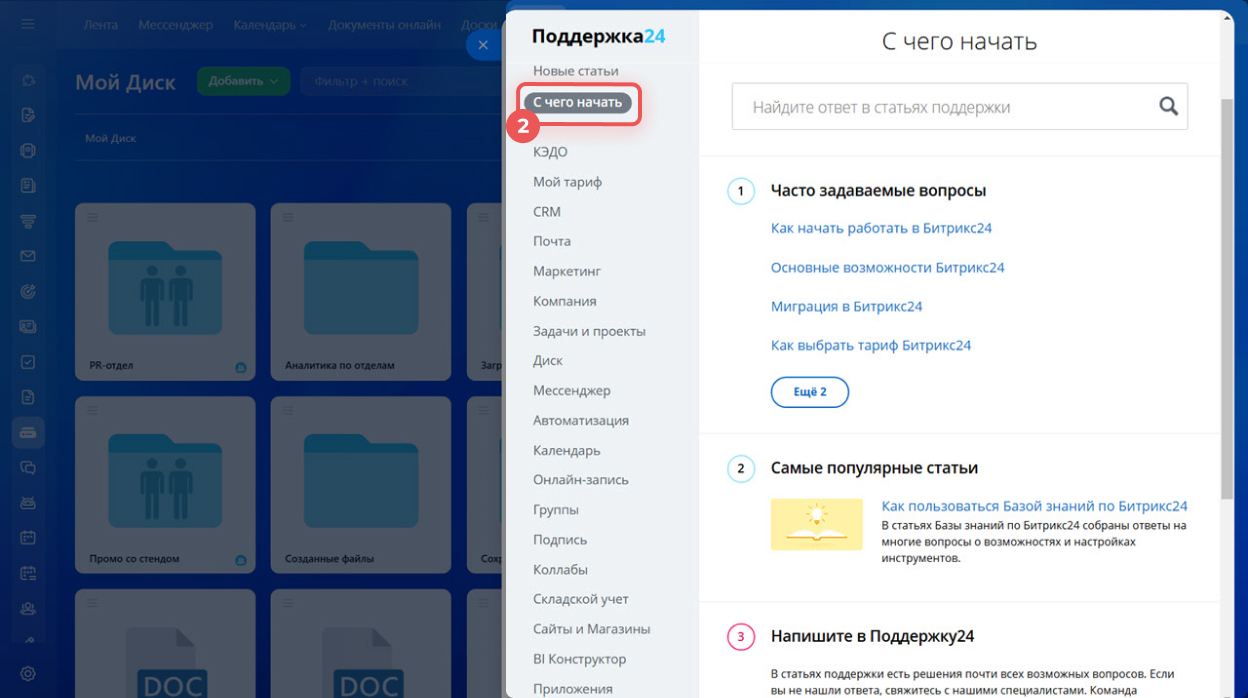Open the Созданные файлы folder
Viewport: 1248px width, 698px height.
coord(361,486)
